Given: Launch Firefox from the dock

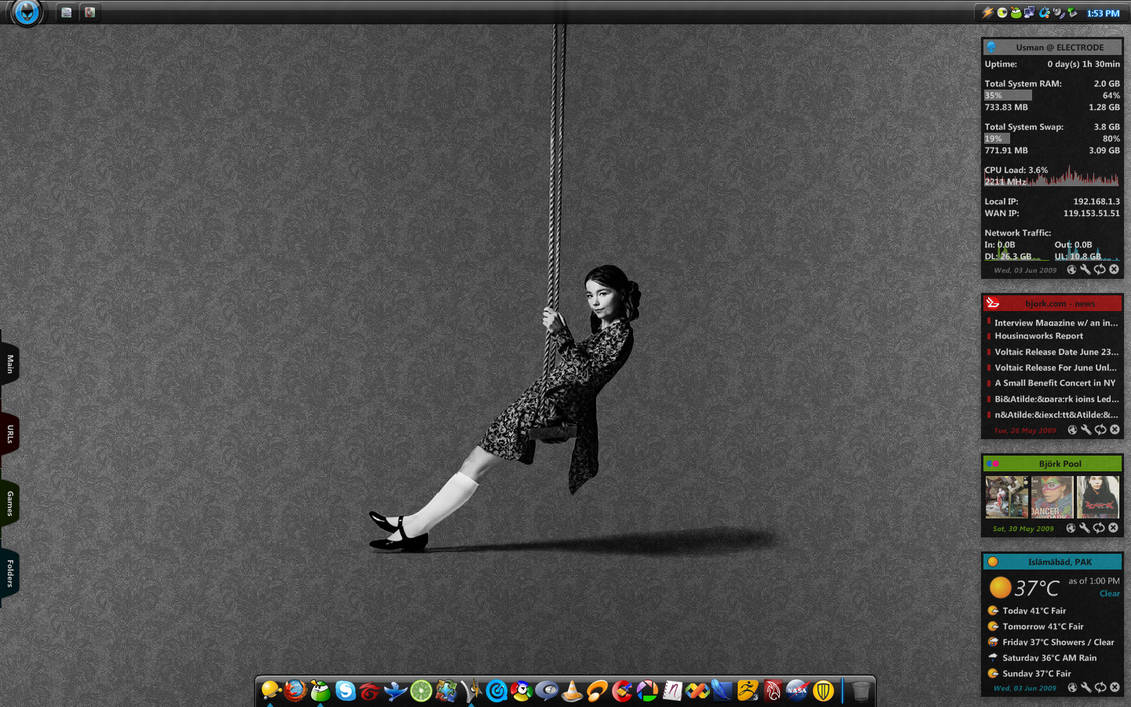Looking at the screenshot, I should [x=294, y=691].
